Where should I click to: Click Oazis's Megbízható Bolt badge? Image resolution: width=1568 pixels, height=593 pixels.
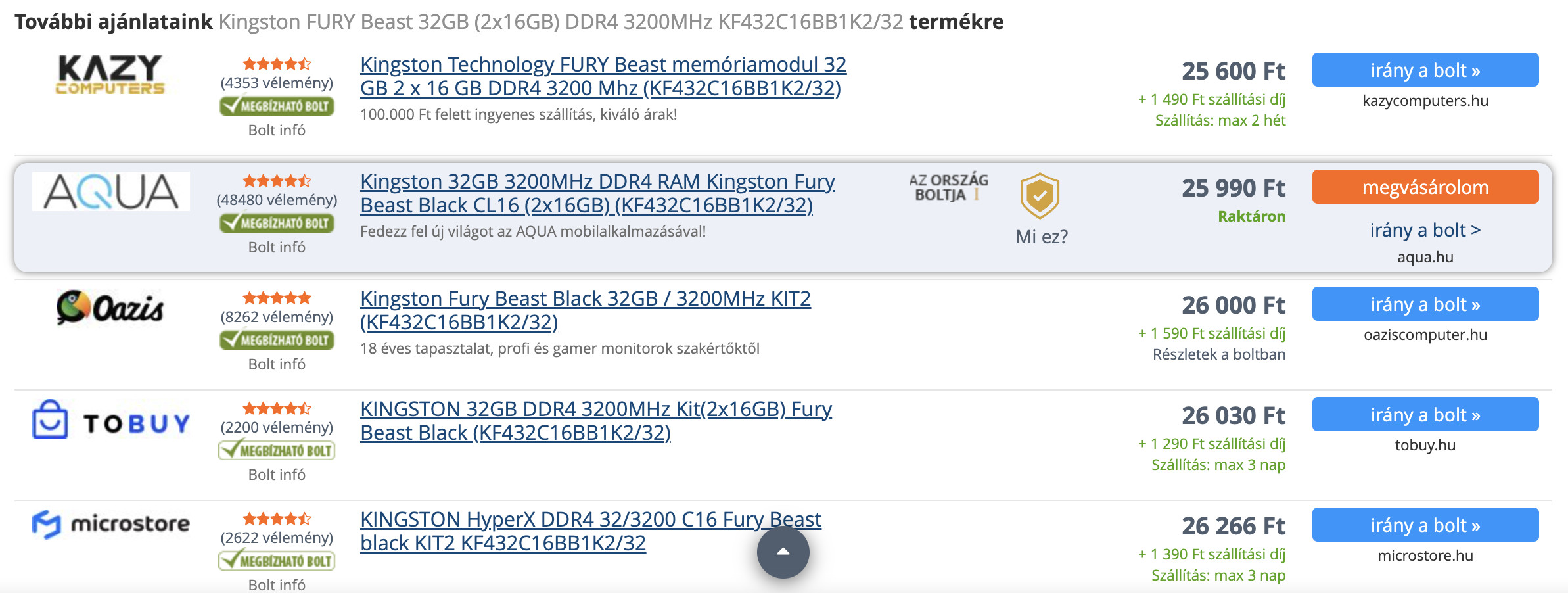click(x=277, y=340)
